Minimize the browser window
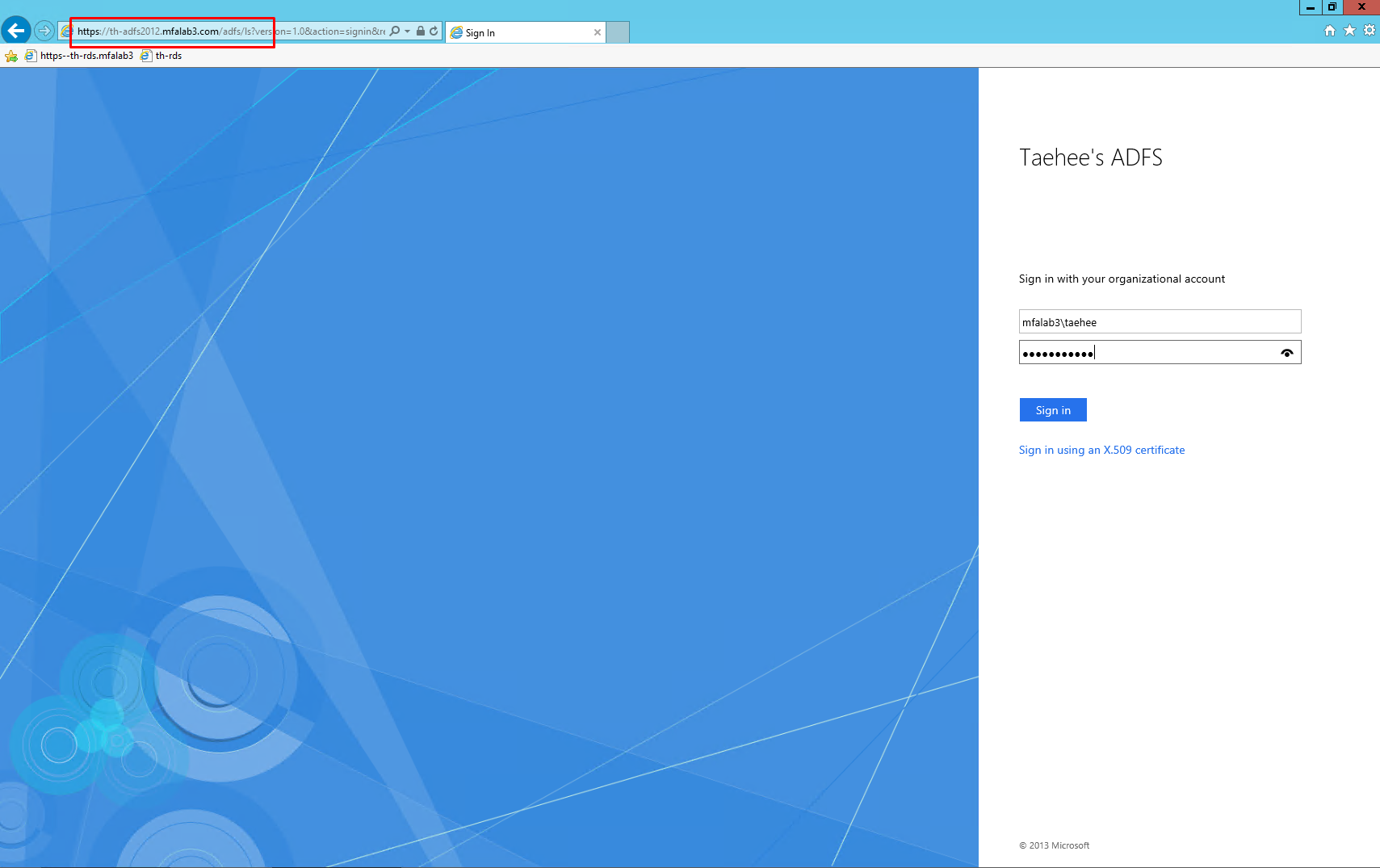1380x868 pixels. click(1310, 7)
